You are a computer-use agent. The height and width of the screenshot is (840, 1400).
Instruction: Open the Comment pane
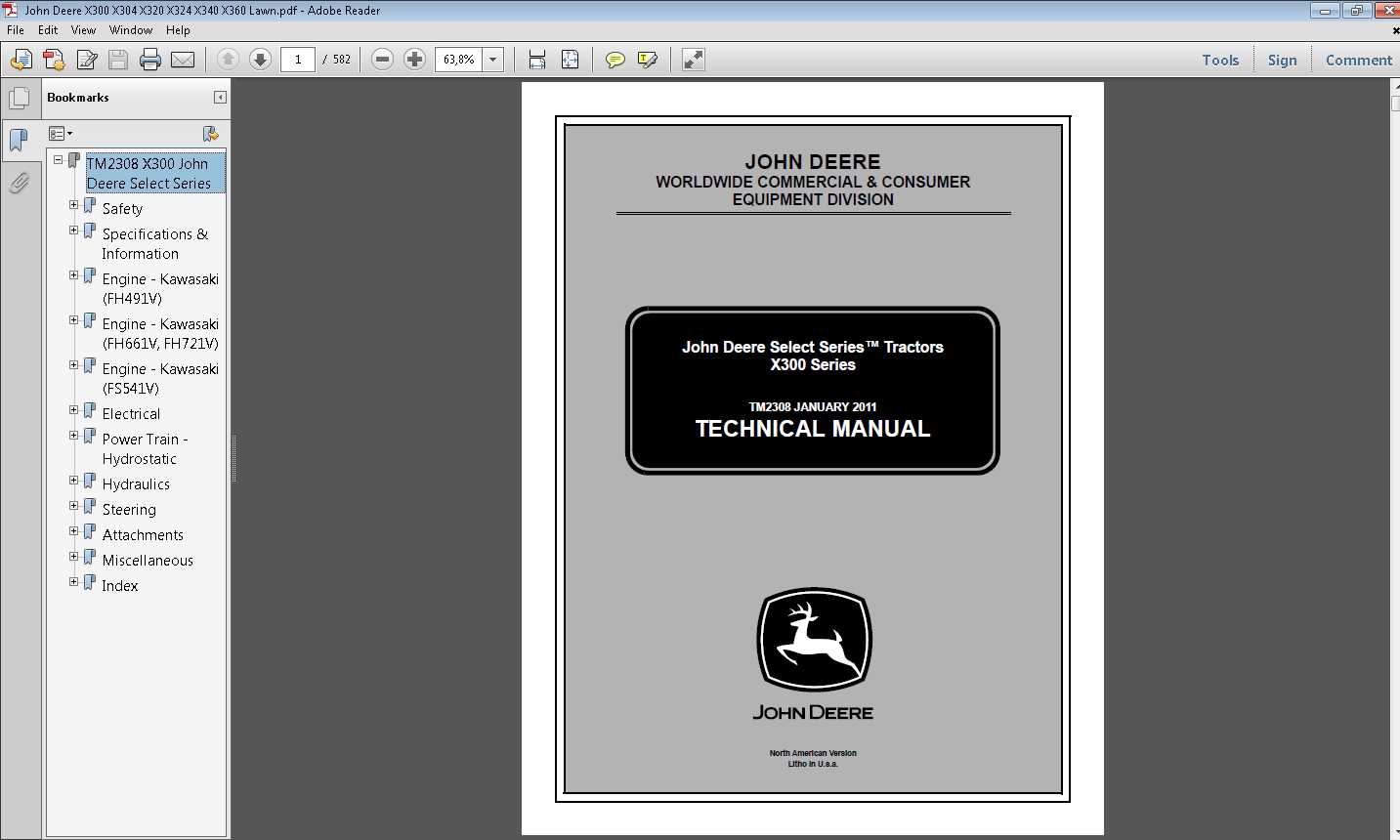[x=1358, y=60]
